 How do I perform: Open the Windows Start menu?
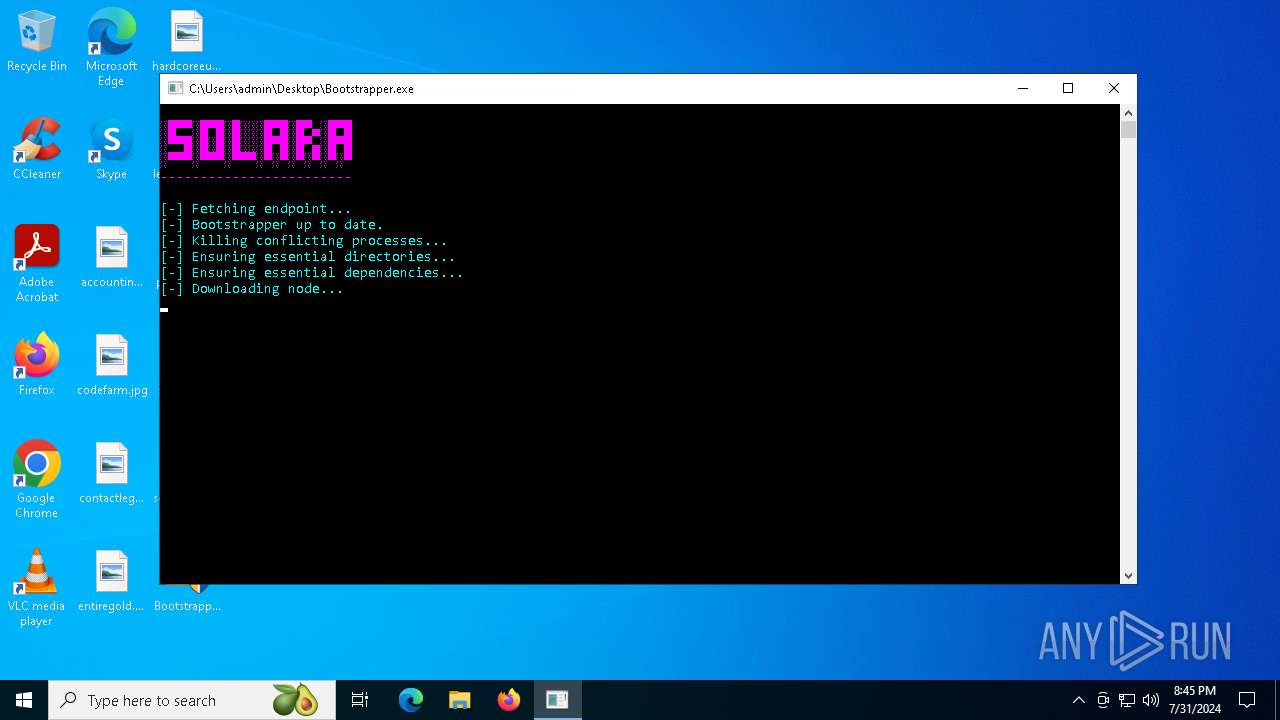(24, 700)
